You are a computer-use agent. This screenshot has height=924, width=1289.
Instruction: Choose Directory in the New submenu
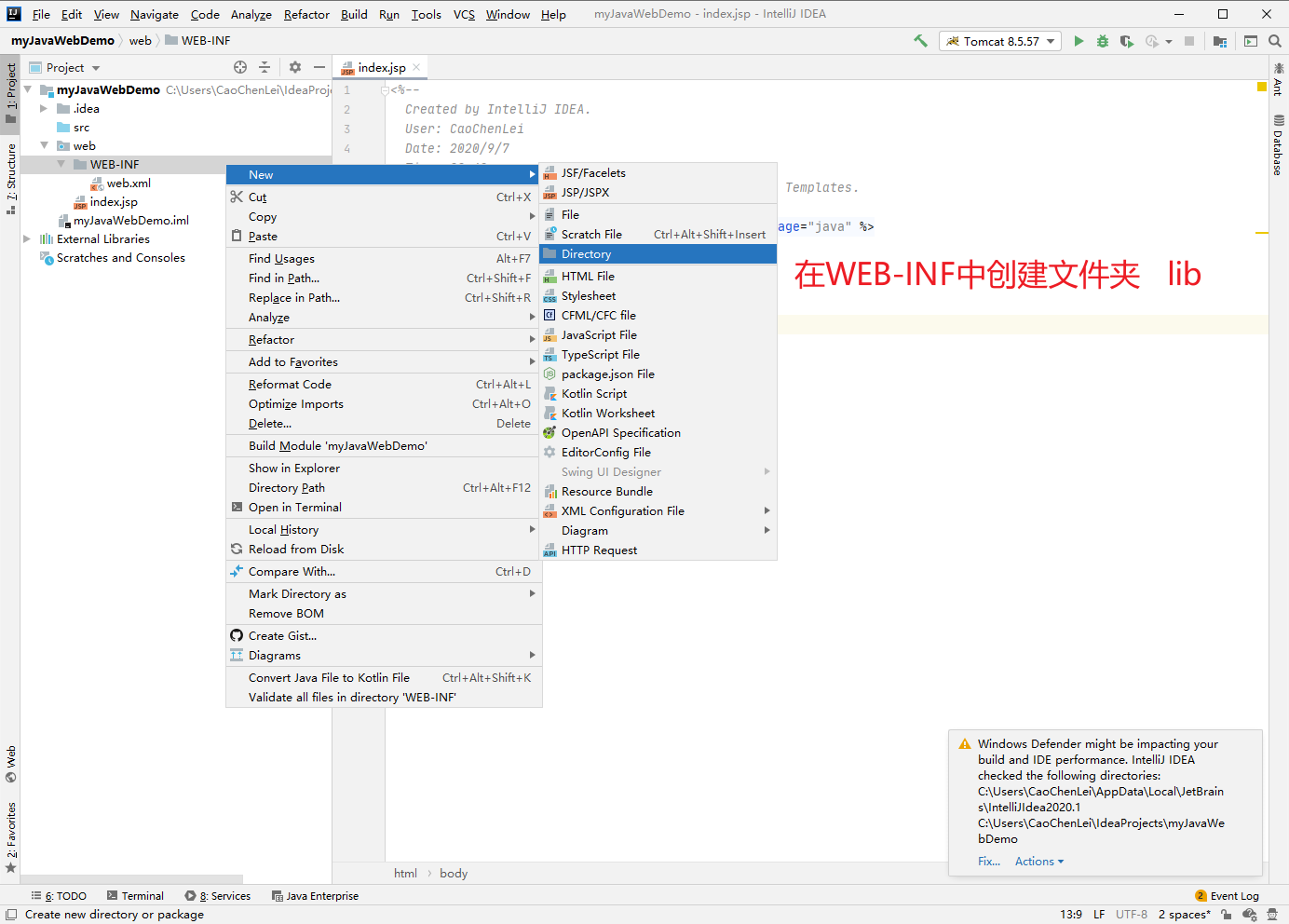pyautogui.click(x=658, y=254)
